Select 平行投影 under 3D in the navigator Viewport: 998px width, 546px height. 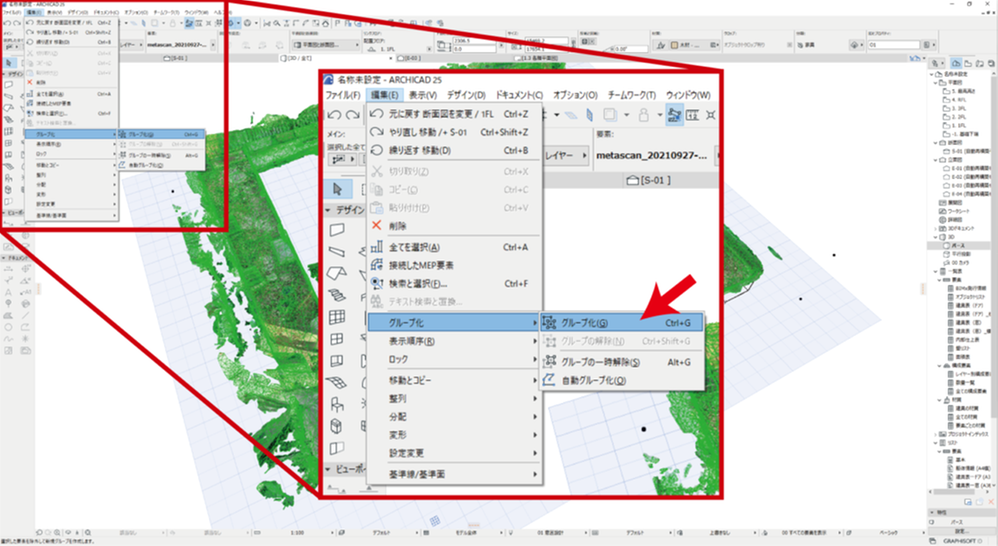(956, 254)
